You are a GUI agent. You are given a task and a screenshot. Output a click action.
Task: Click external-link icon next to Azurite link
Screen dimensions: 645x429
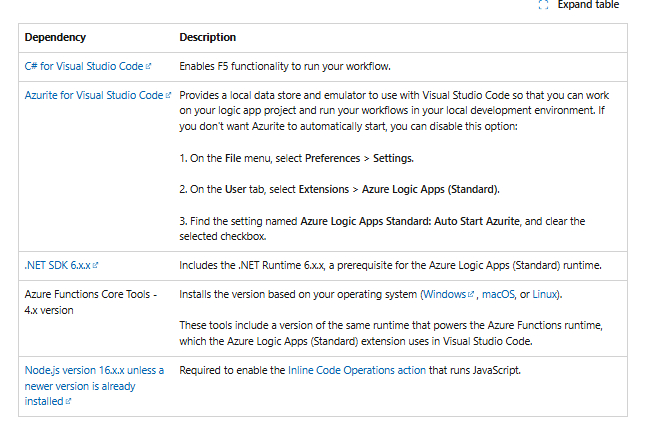tap(167, 96)
